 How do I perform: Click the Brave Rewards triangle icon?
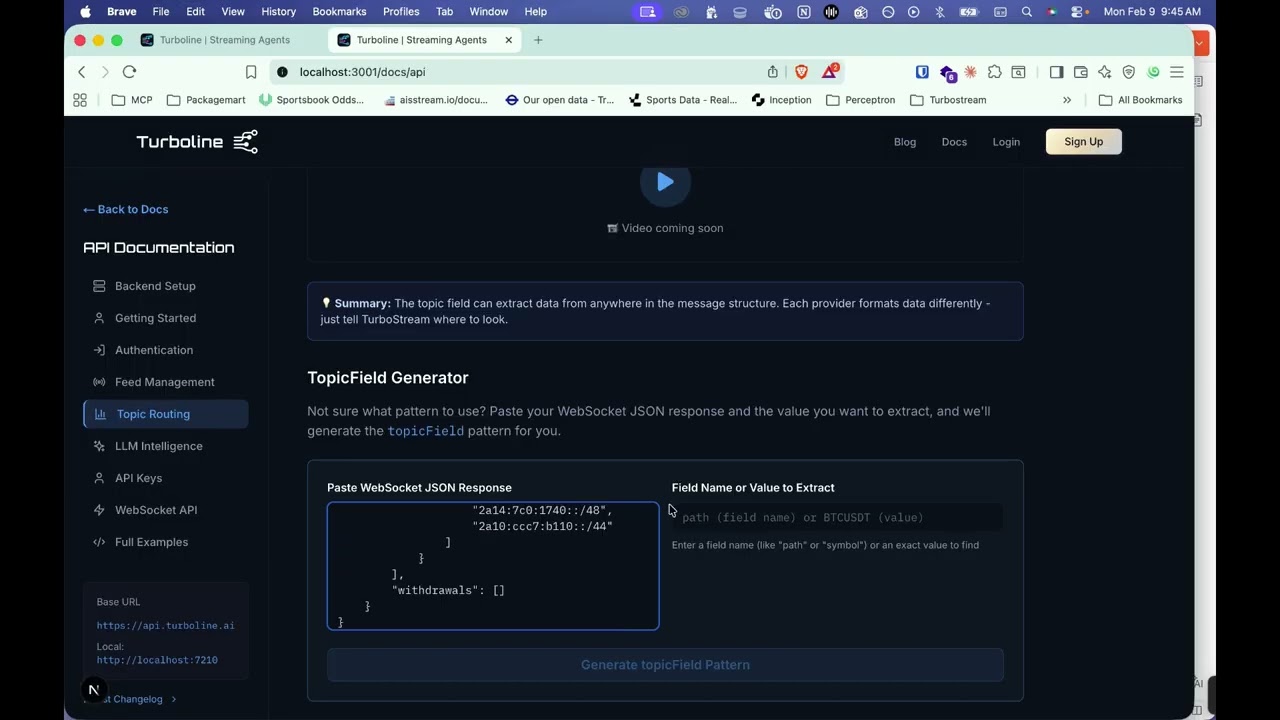830,72
